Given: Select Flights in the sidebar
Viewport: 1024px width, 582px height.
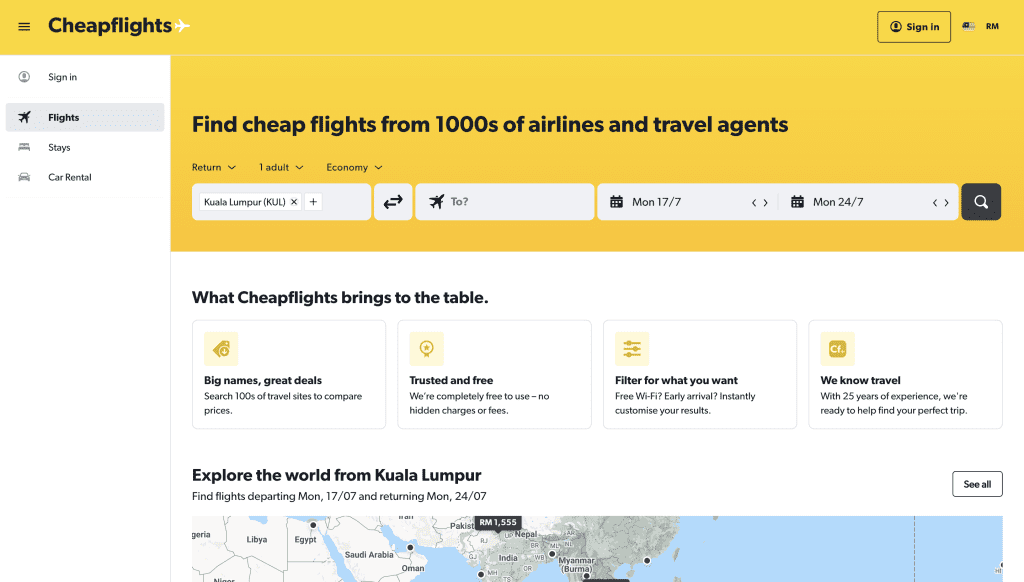Looking at the screenshot, I should [63, 117].
